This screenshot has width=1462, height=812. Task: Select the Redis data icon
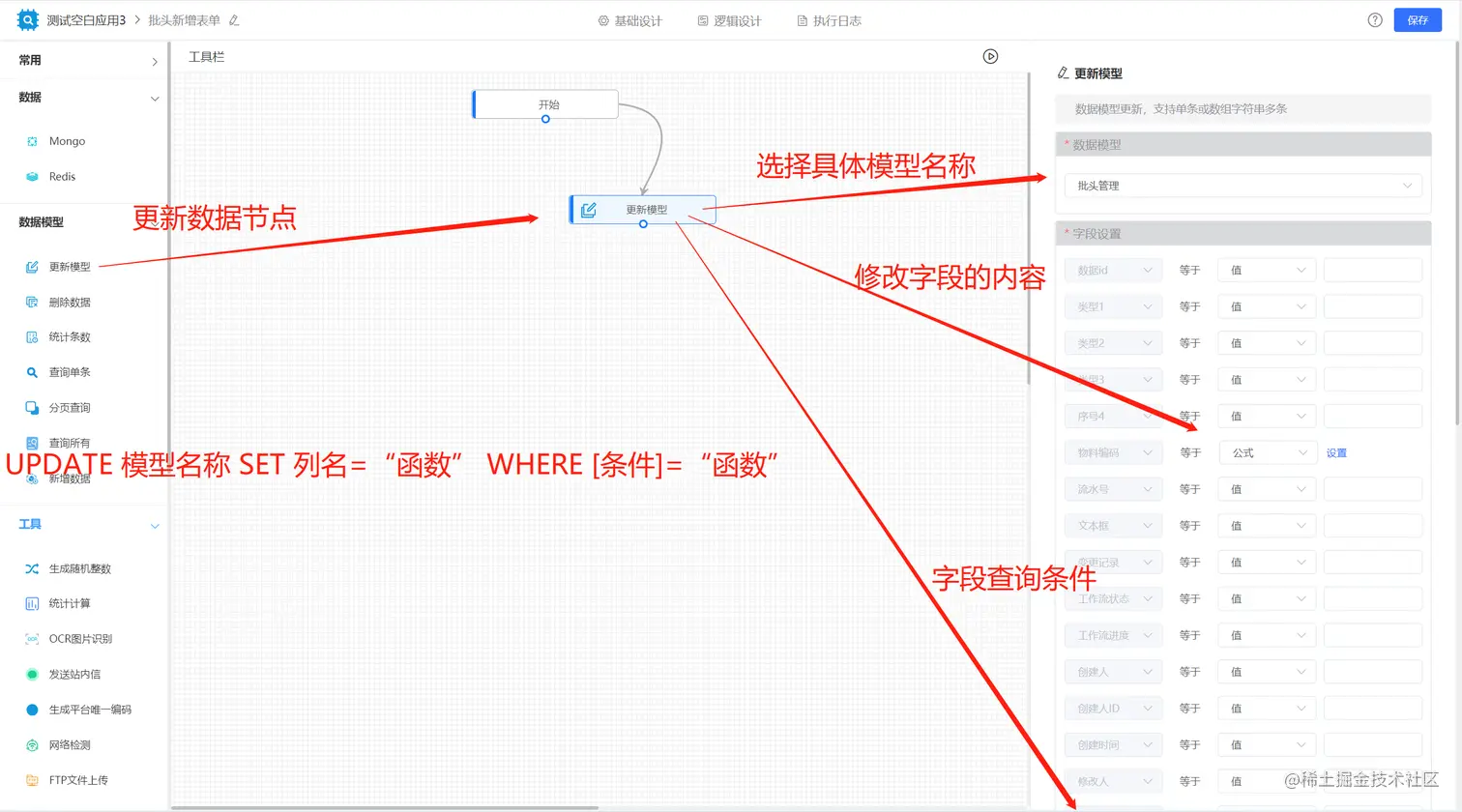point(32,177)
